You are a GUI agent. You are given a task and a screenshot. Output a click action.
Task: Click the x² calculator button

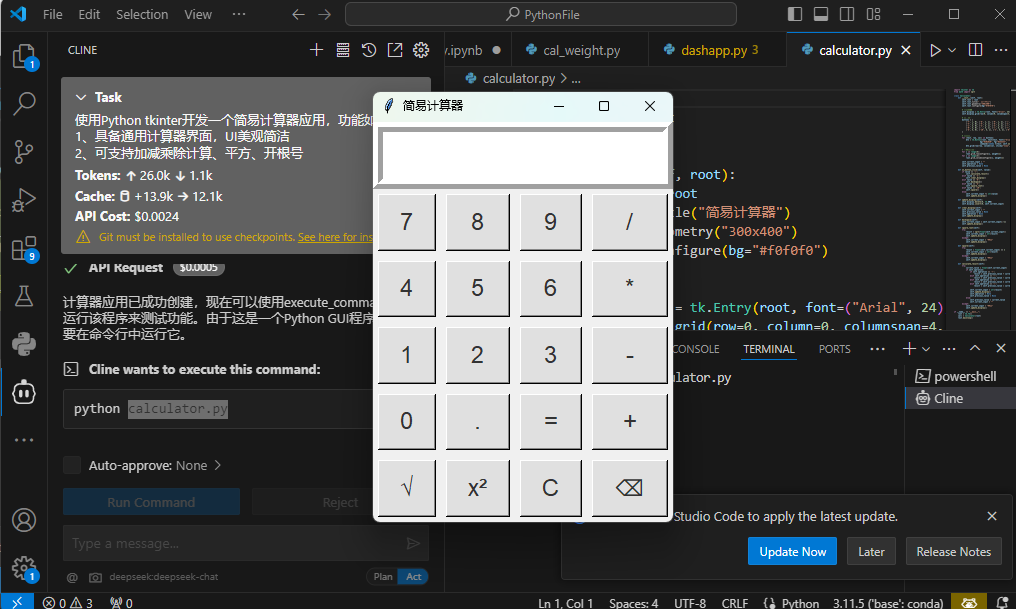coord(478,488)
